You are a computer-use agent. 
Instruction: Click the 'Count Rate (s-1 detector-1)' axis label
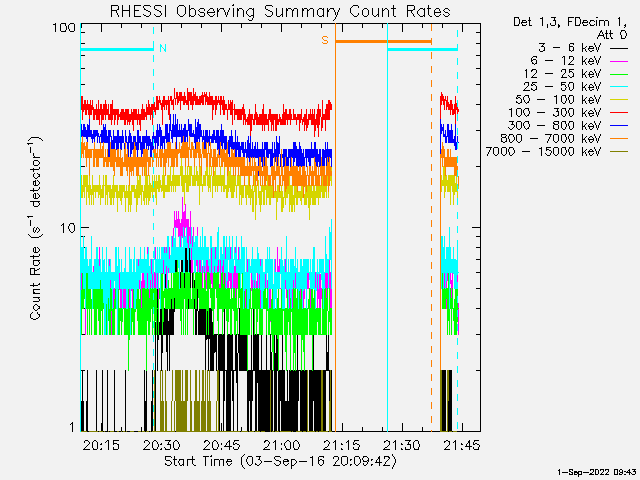tap(36, 228)
